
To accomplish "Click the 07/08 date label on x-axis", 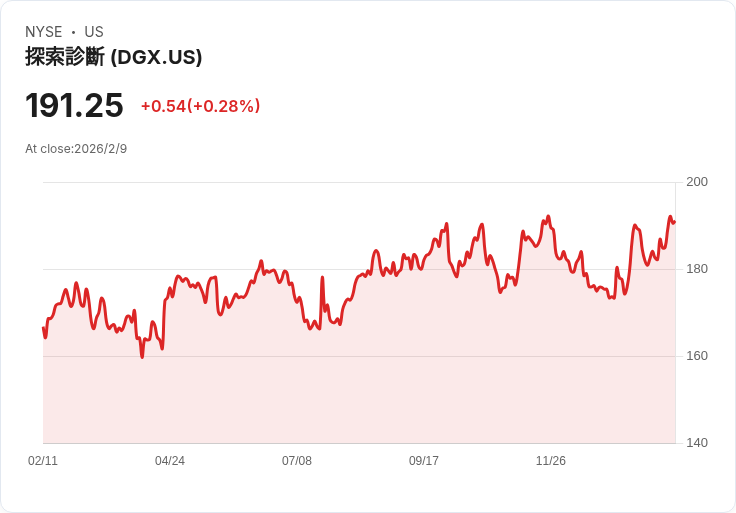I will coord(297,460).
